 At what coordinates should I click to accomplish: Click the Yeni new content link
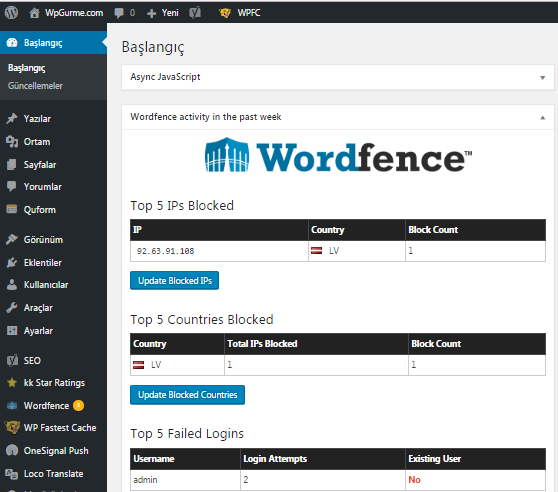tap(170, 13)
